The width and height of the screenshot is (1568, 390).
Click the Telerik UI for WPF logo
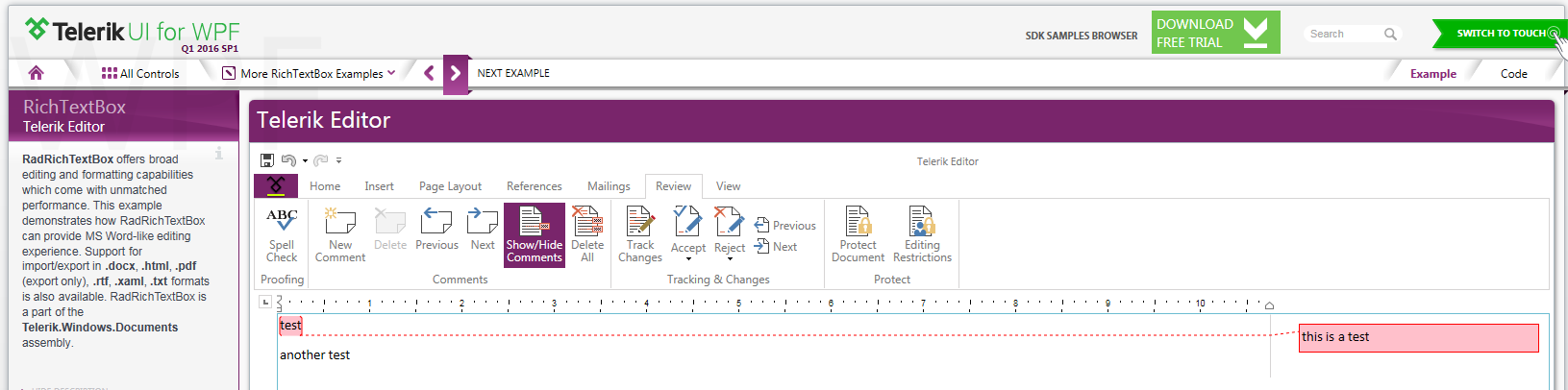point(133,33)
